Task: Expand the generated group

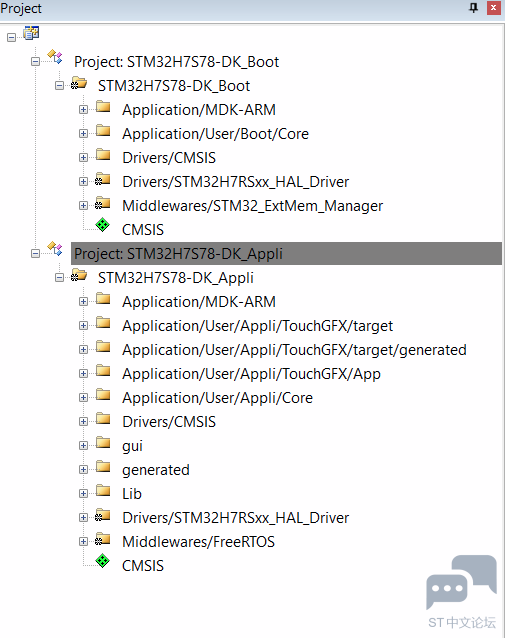Action: [x=83, y=470]
